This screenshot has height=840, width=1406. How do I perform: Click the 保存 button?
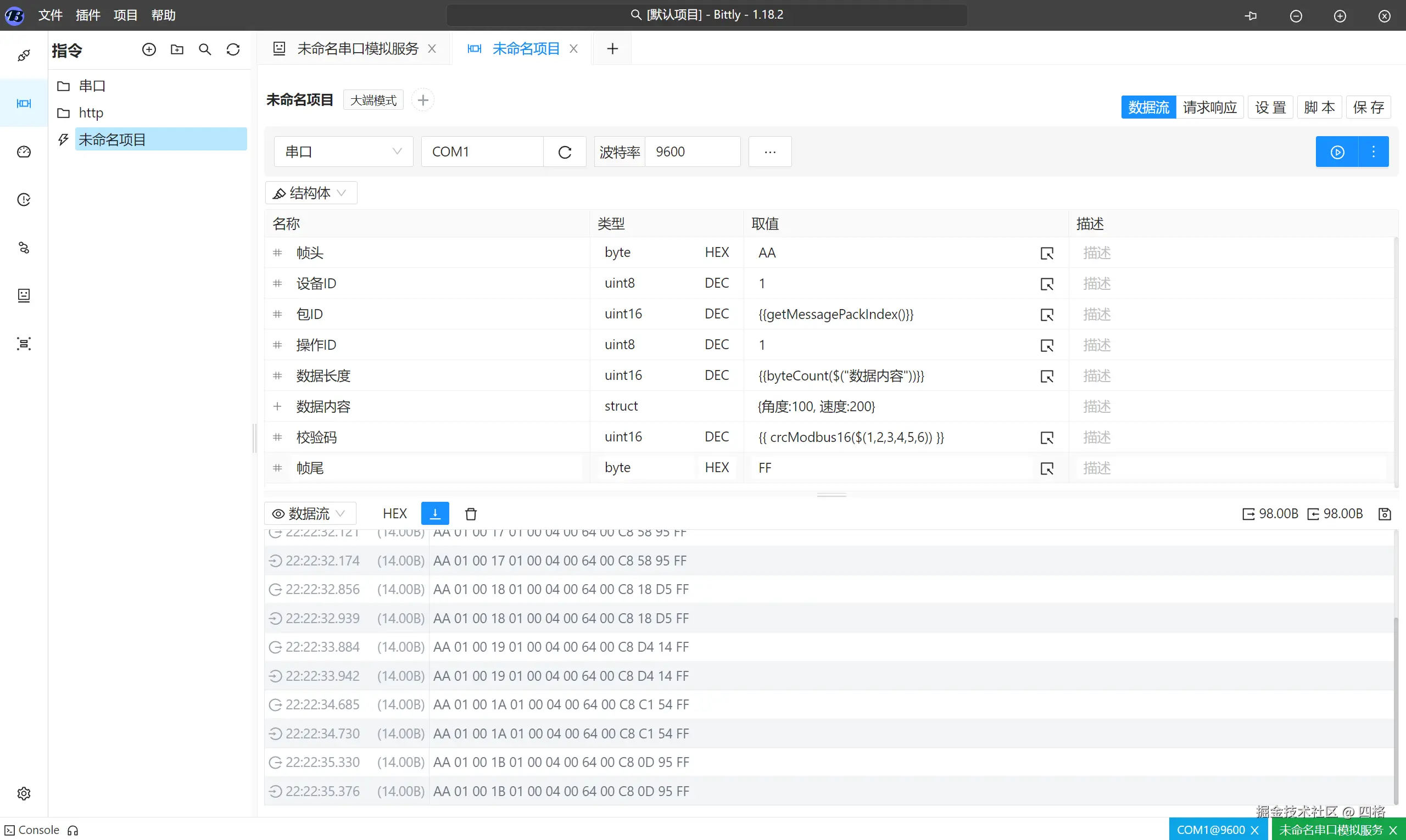[x=1368, y=107]
